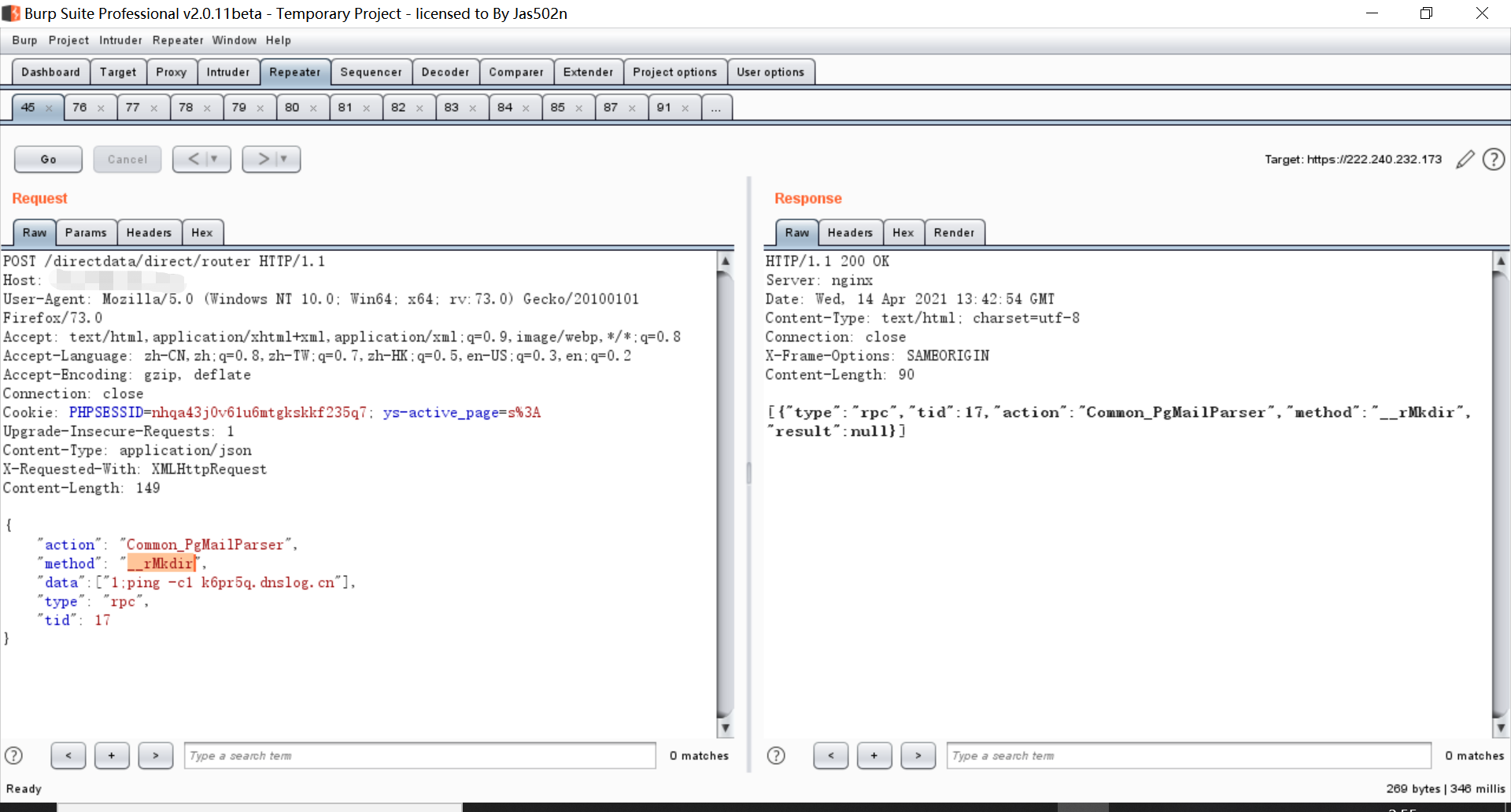Viewport: 1511px width, 812px height.
Task: Click the response pane scroll down arrow
Action: point(1501,729)
